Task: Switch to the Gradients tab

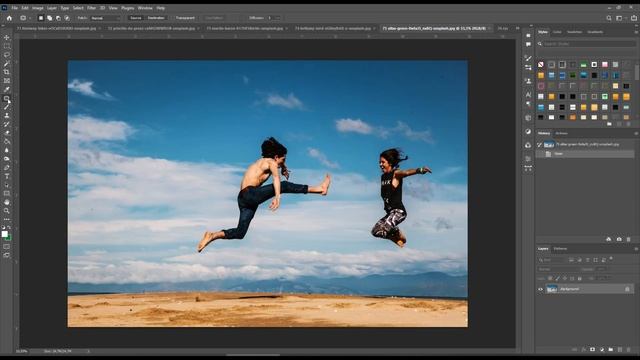Action: click(x=595, y=32)
